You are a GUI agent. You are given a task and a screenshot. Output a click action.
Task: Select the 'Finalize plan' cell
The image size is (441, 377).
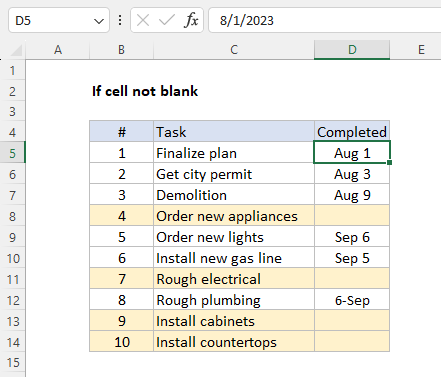[234, 153]
